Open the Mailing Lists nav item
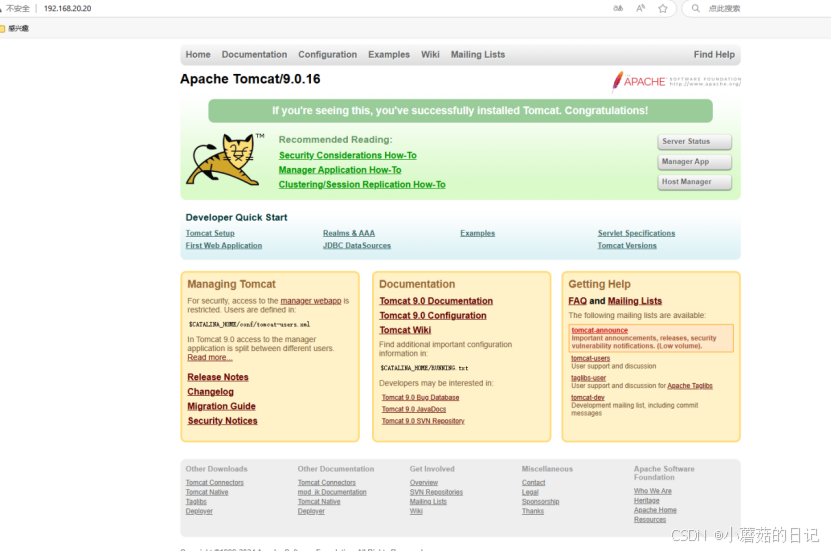The height and width of the screenshot is (551, 831). 478,55
